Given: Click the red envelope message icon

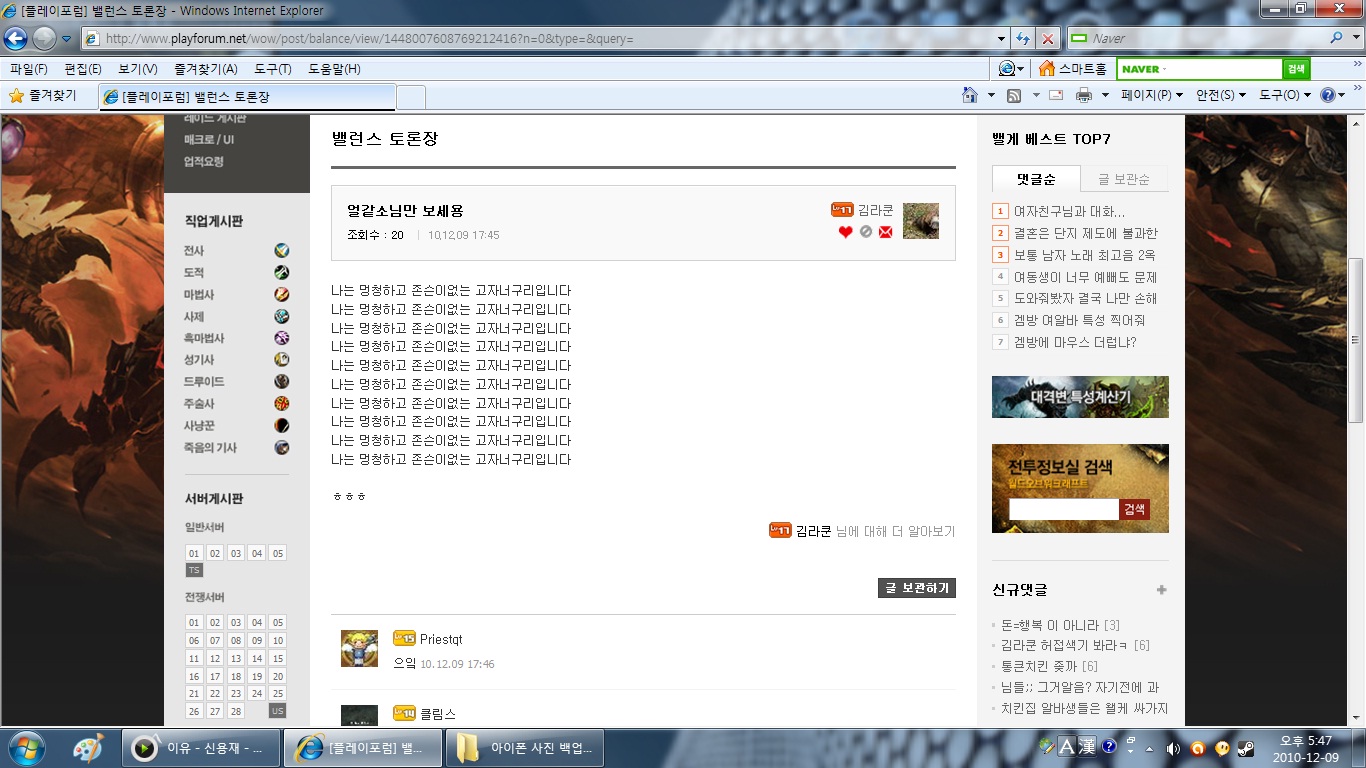Looking at the screenshot, I should pyautogui.click(x=885, y=232).
